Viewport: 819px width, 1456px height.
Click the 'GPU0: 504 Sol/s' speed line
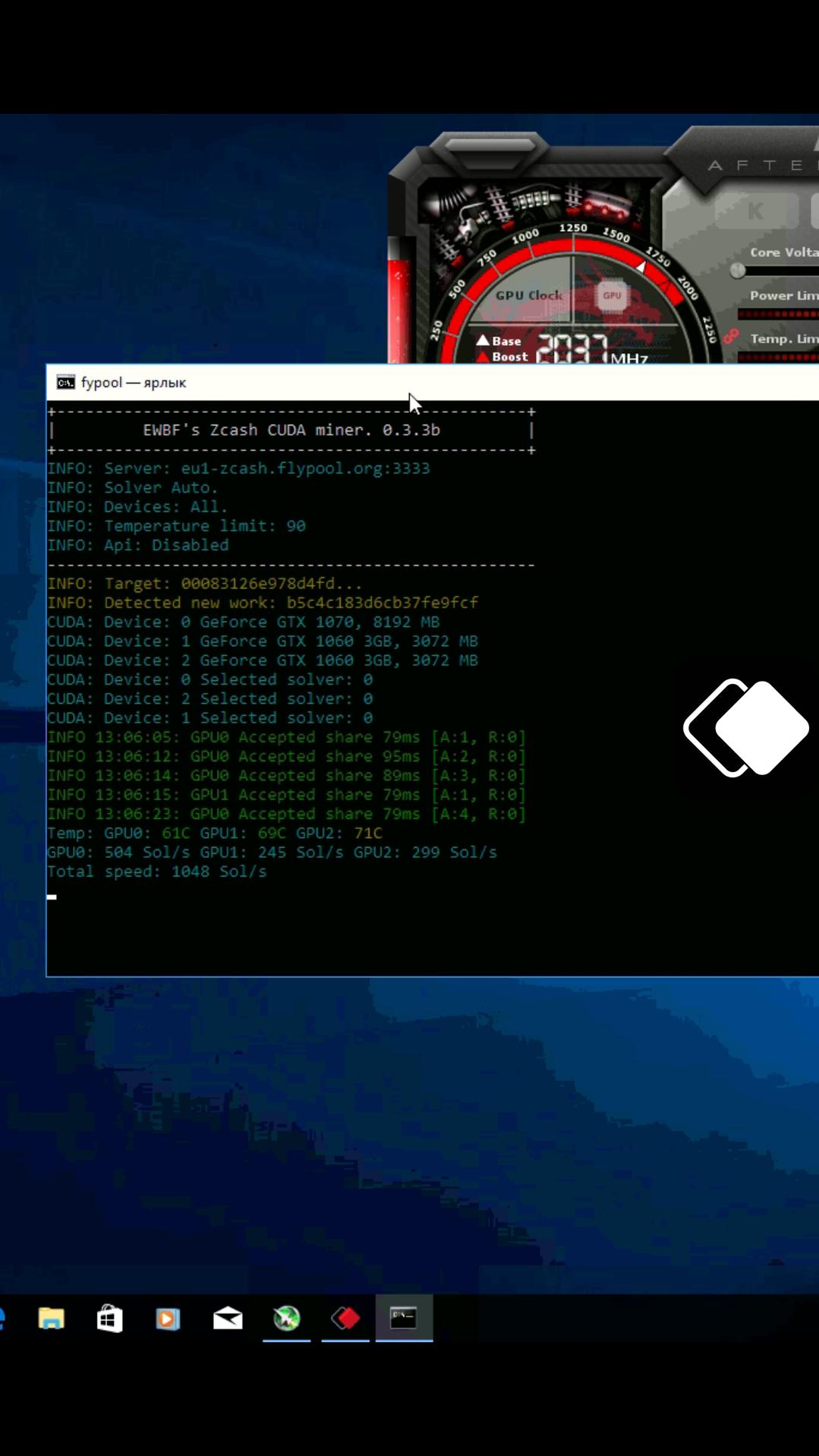click(x=272, y=852)
